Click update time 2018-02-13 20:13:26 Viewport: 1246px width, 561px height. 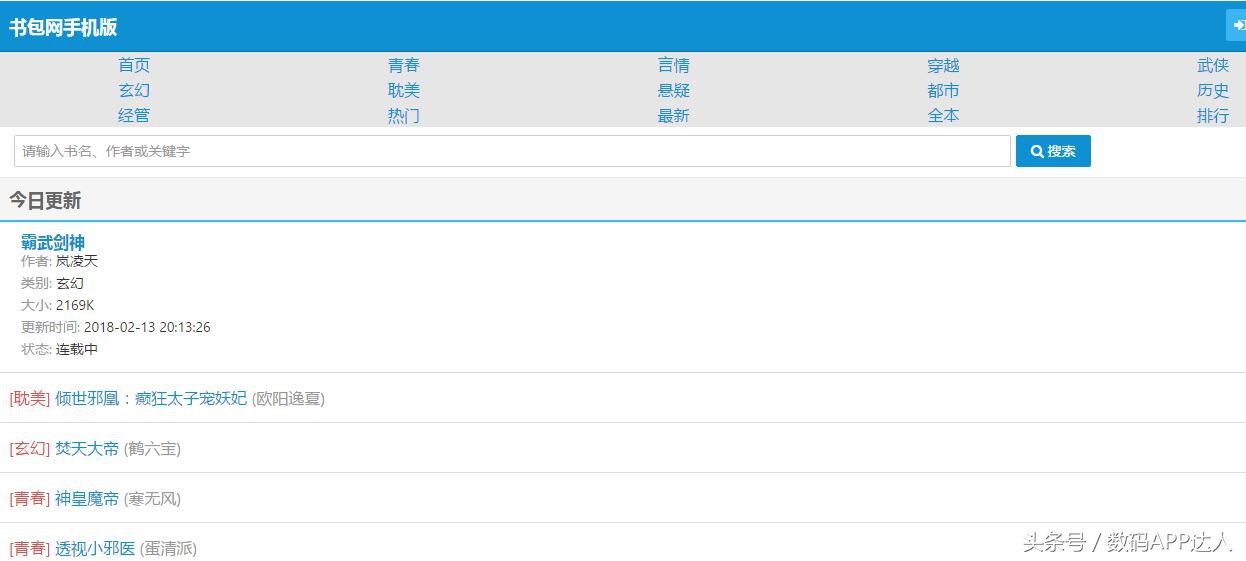pos(147,327)
